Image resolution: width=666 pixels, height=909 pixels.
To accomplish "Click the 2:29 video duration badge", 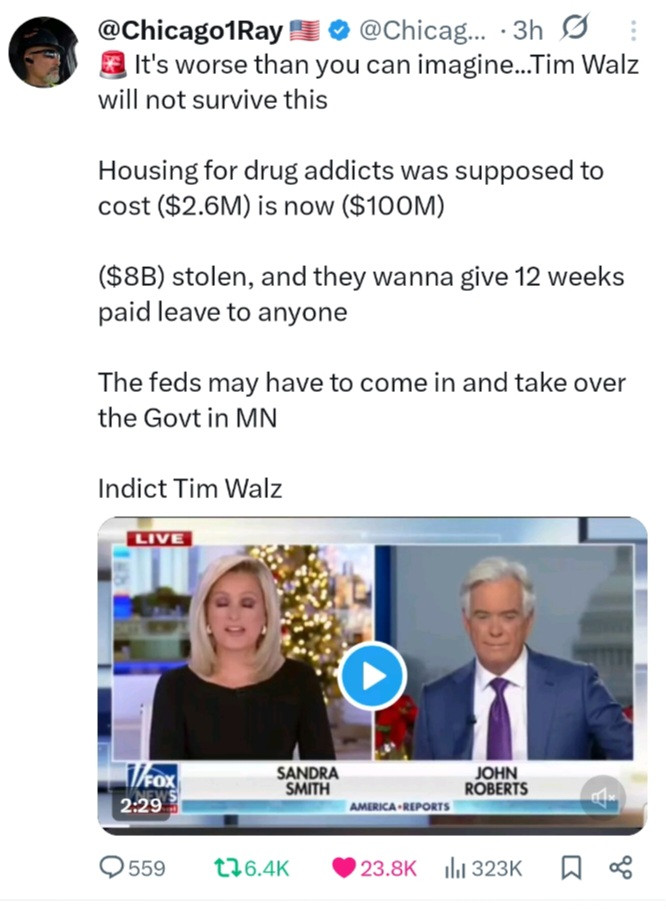I will pyautogui.click(x=141, y=805).
